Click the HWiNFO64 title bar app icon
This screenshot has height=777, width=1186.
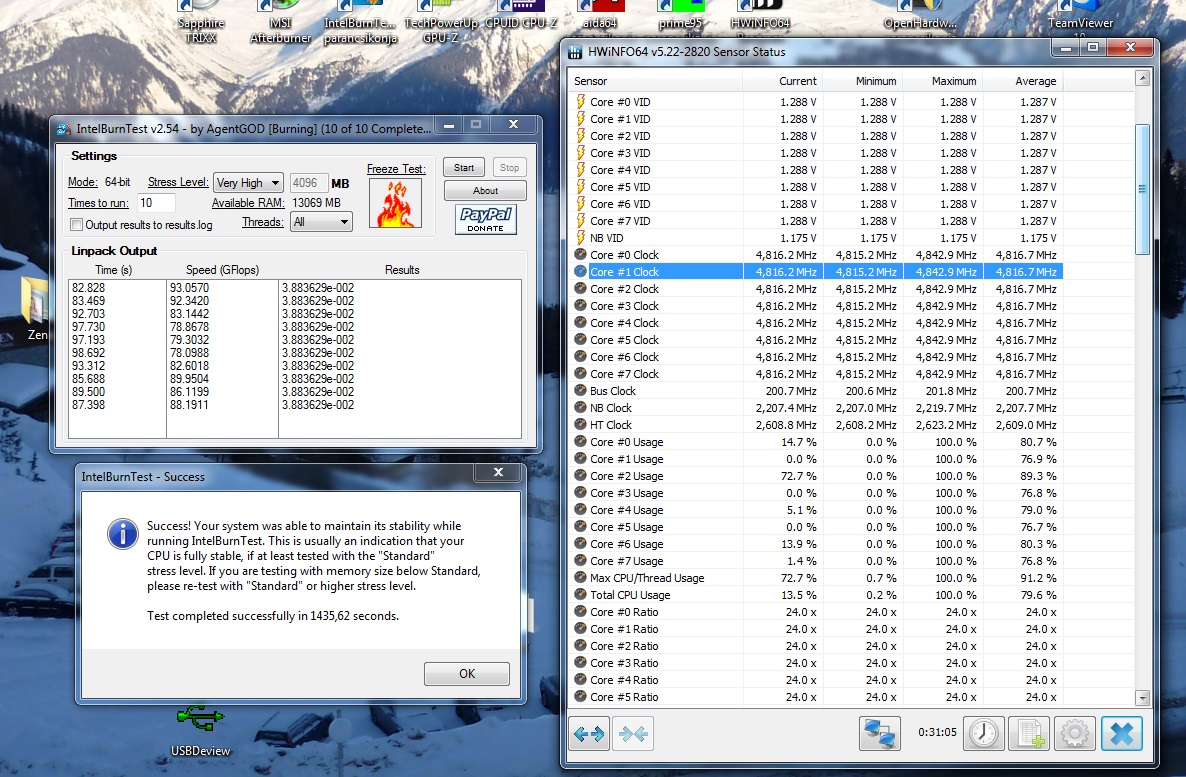[575, 52]
